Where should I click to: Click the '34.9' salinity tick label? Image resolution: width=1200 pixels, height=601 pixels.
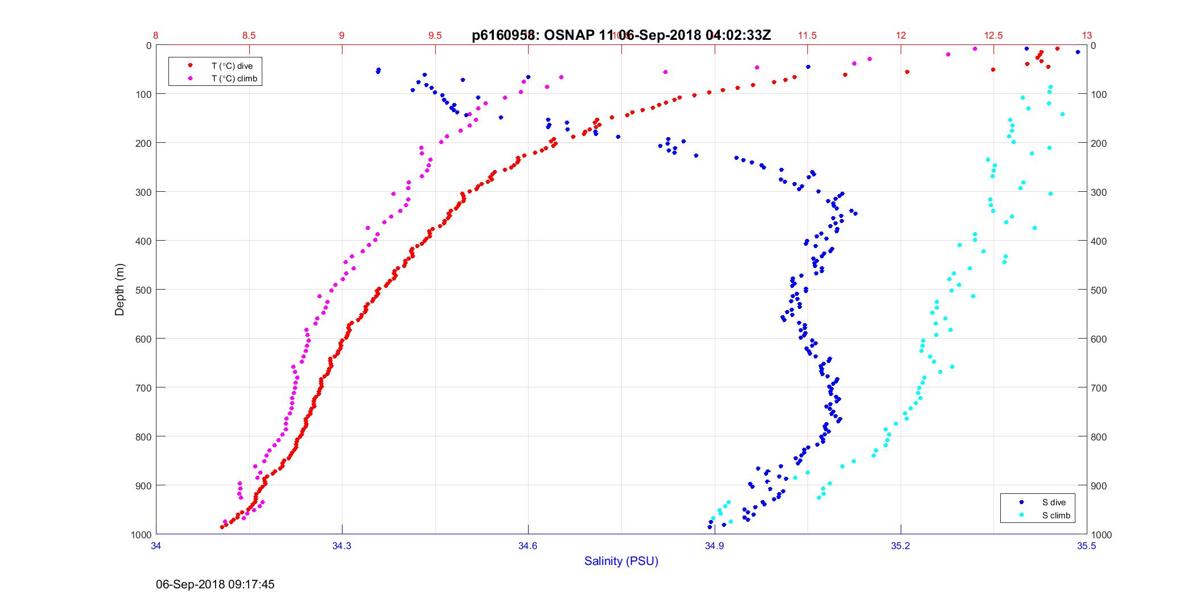click(714, 545)
